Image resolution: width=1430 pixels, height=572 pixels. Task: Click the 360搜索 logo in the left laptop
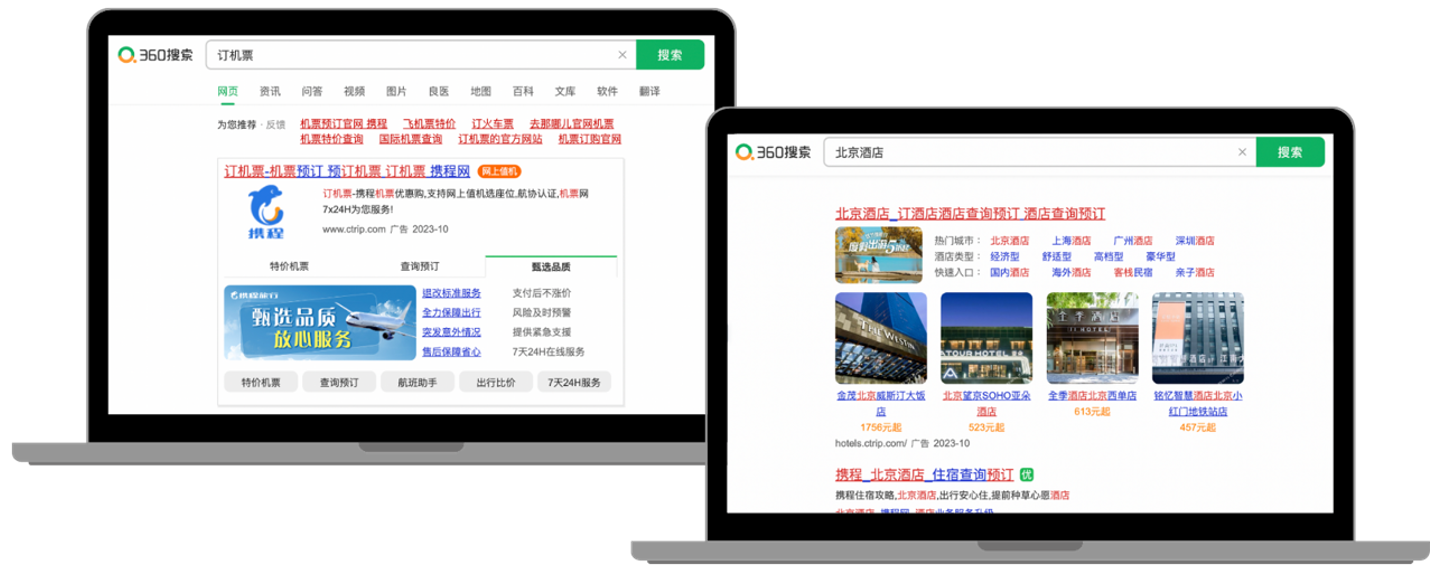tap(155, 55)
